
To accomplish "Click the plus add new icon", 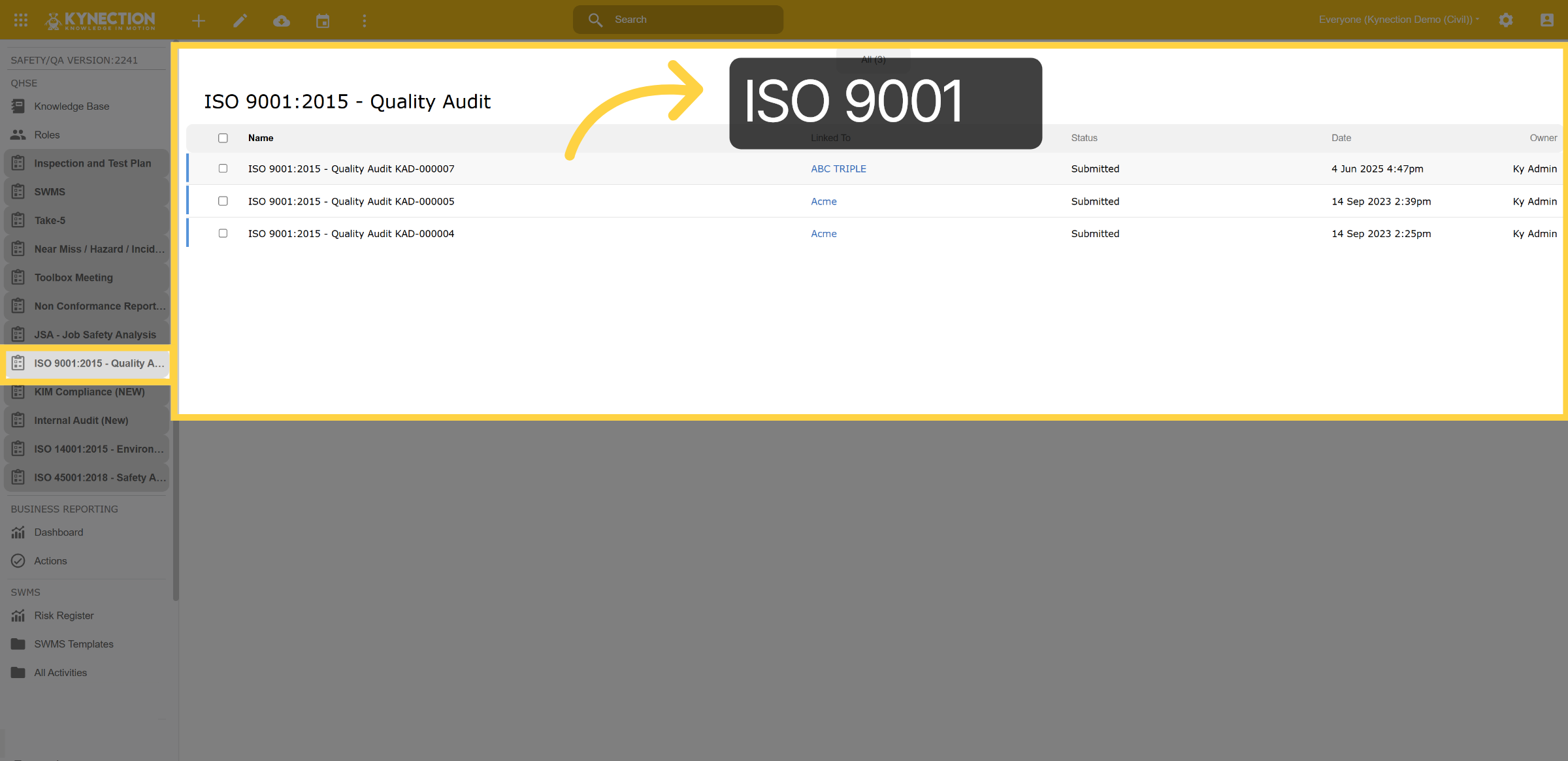I will (x=199, y=21).
